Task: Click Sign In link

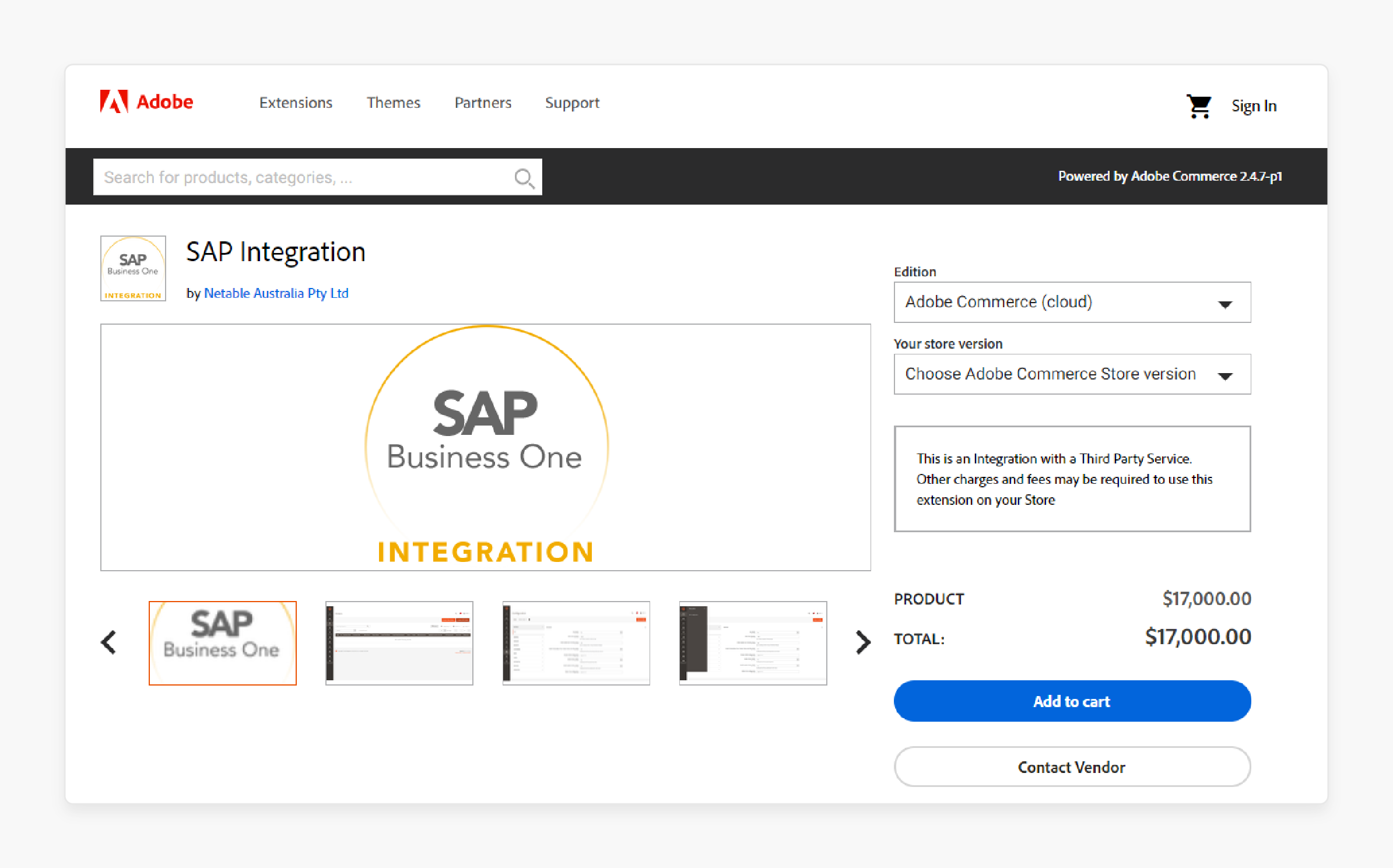Action: point(1254,106)
